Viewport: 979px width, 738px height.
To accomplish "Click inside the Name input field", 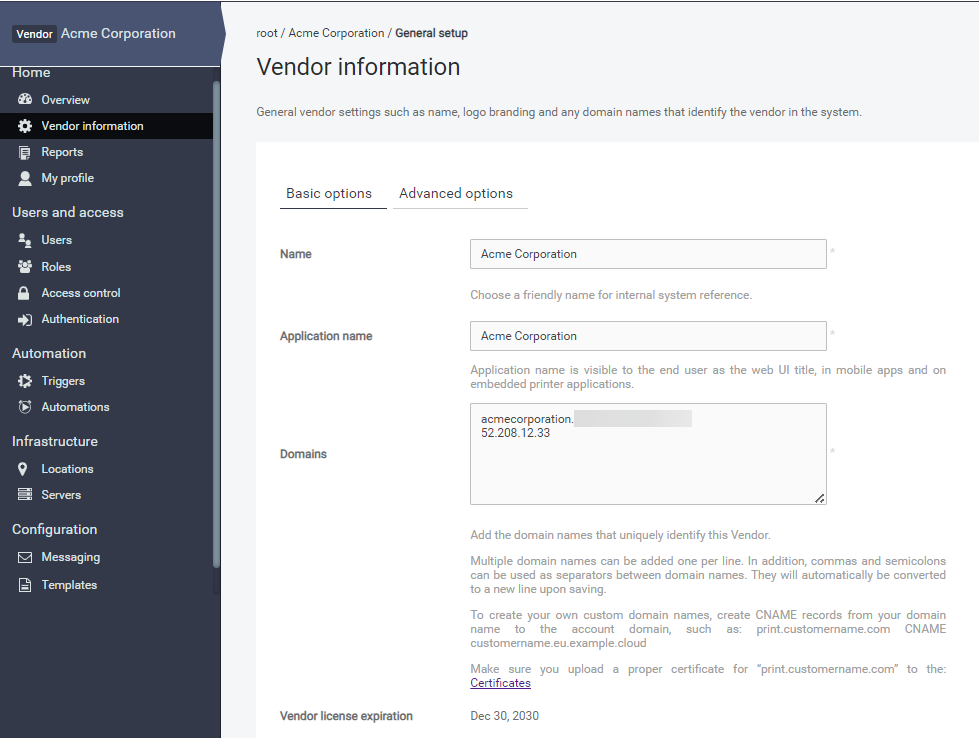I will pos(648,254).
